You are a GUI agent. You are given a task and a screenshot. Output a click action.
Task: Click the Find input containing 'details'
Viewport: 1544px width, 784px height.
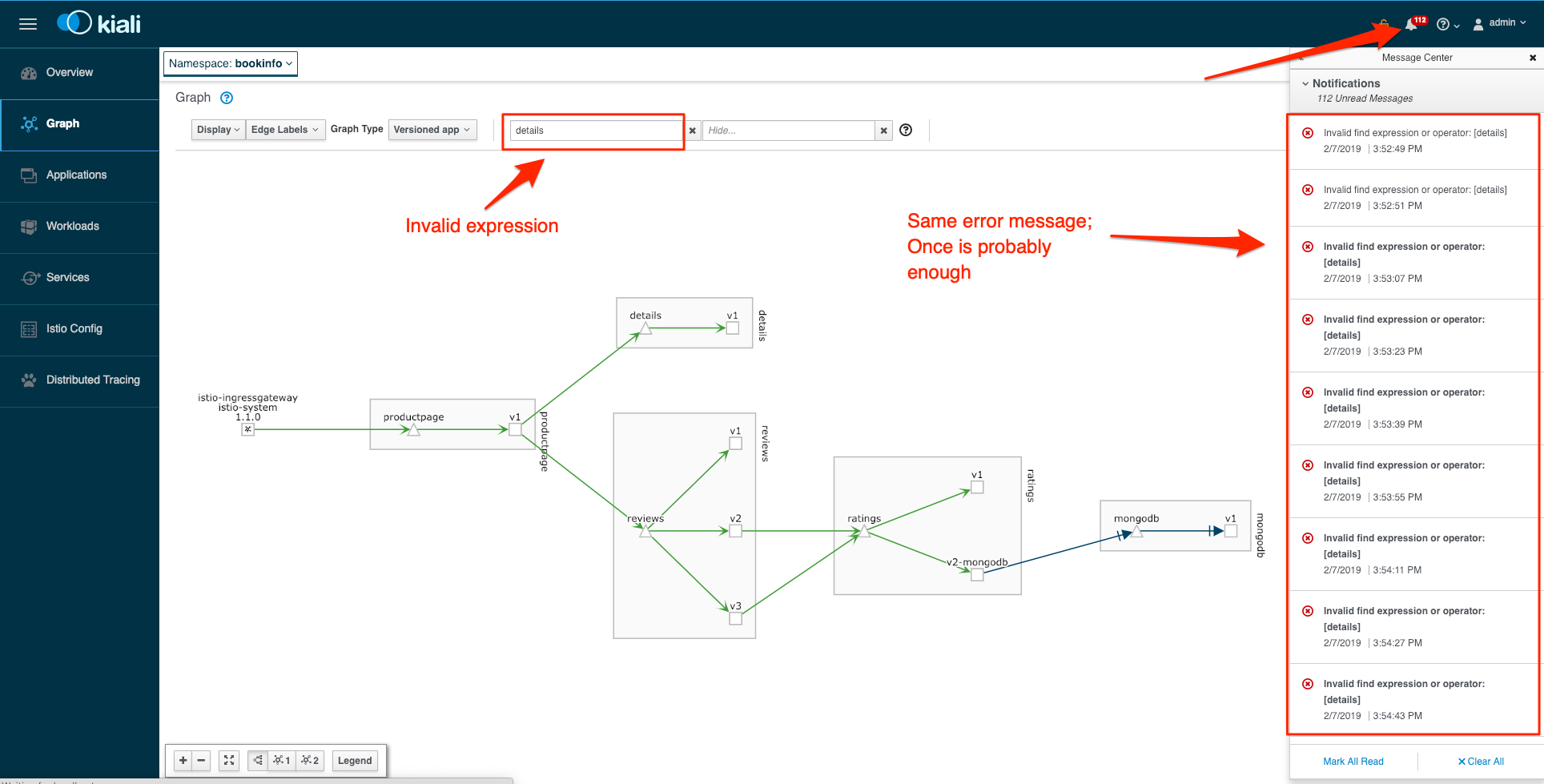click(x=597, y=131)
